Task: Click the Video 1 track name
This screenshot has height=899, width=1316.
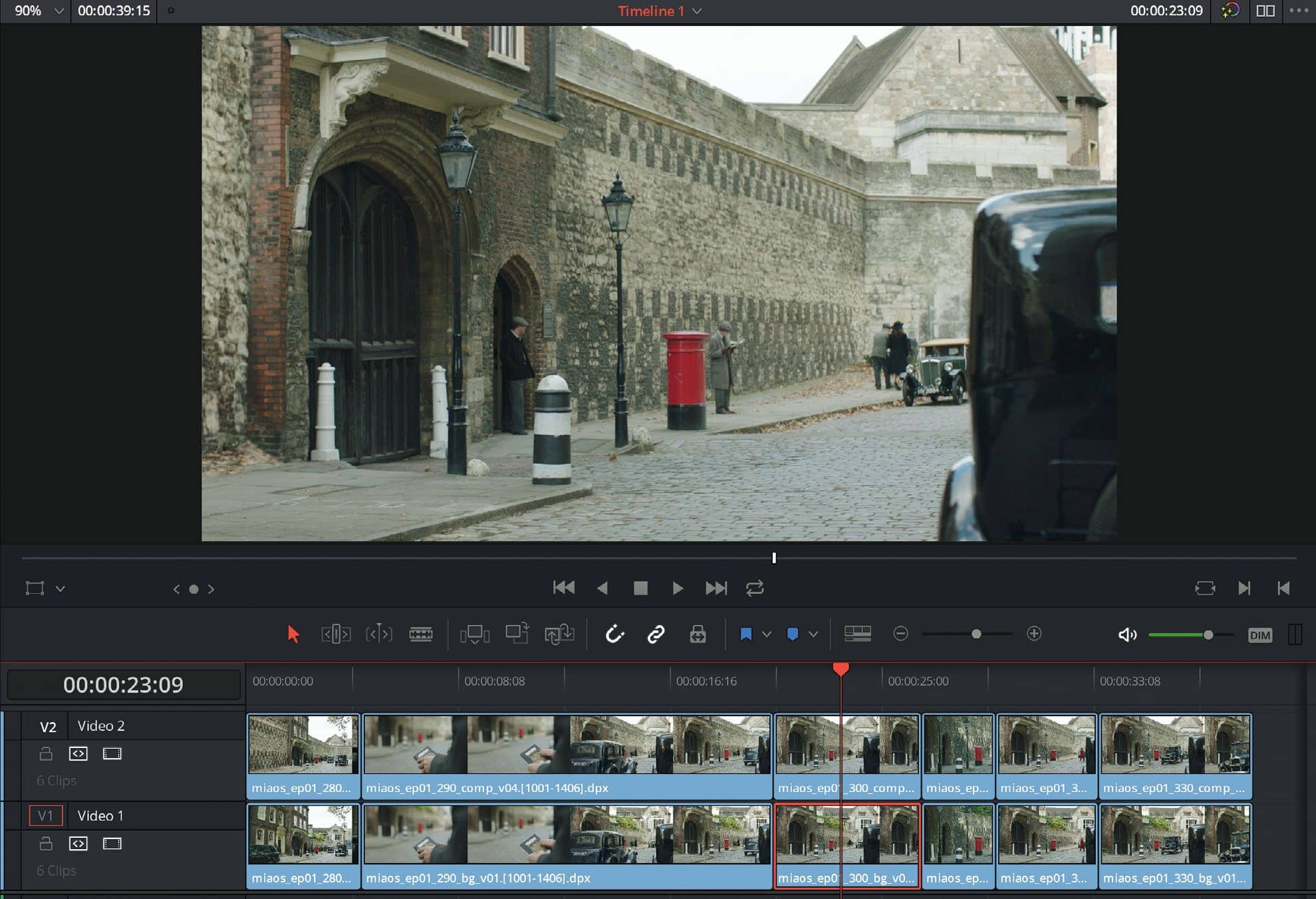Action: coord(100,816)
